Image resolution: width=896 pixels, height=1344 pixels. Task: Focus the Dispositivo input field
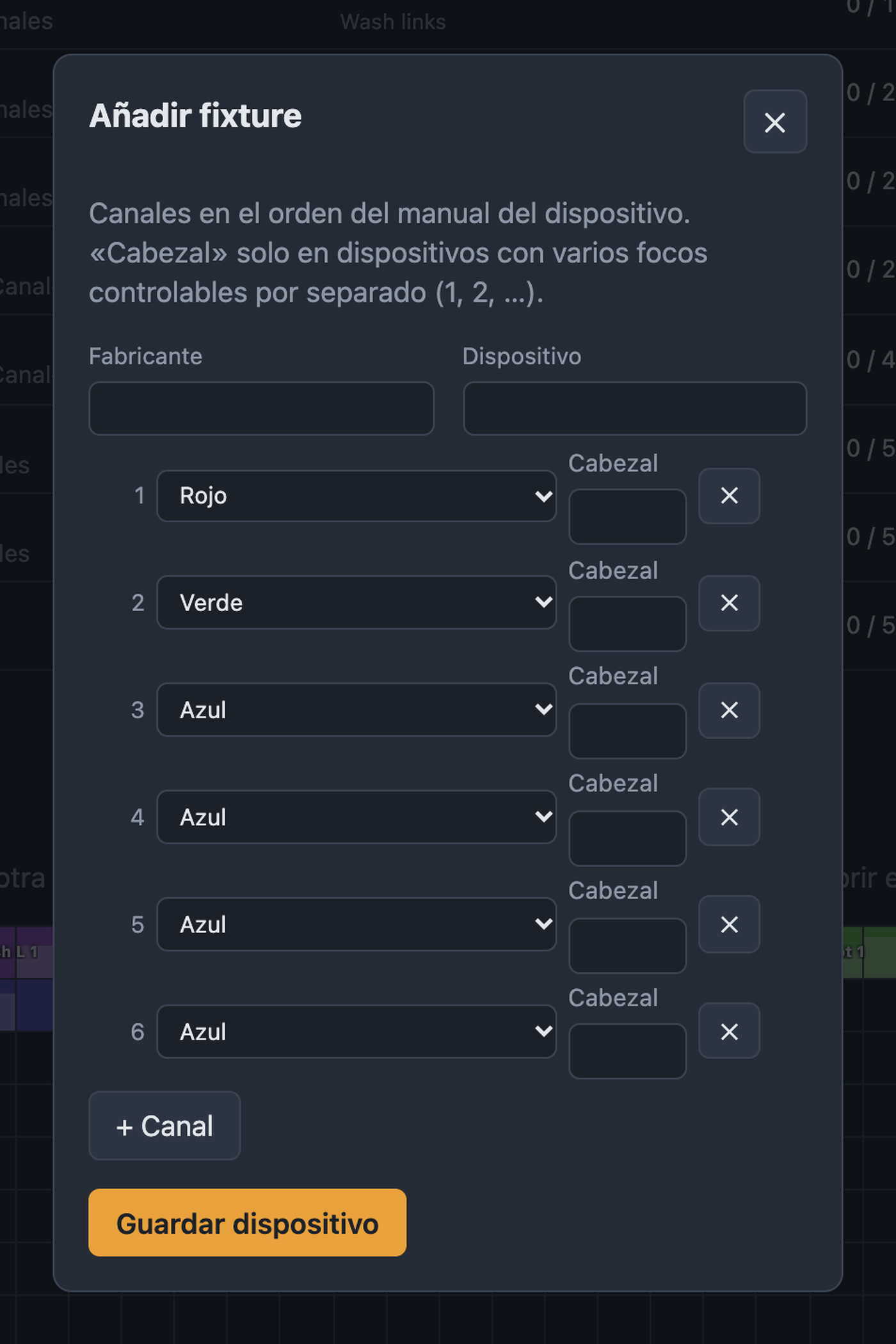click(x=635, y=408)
